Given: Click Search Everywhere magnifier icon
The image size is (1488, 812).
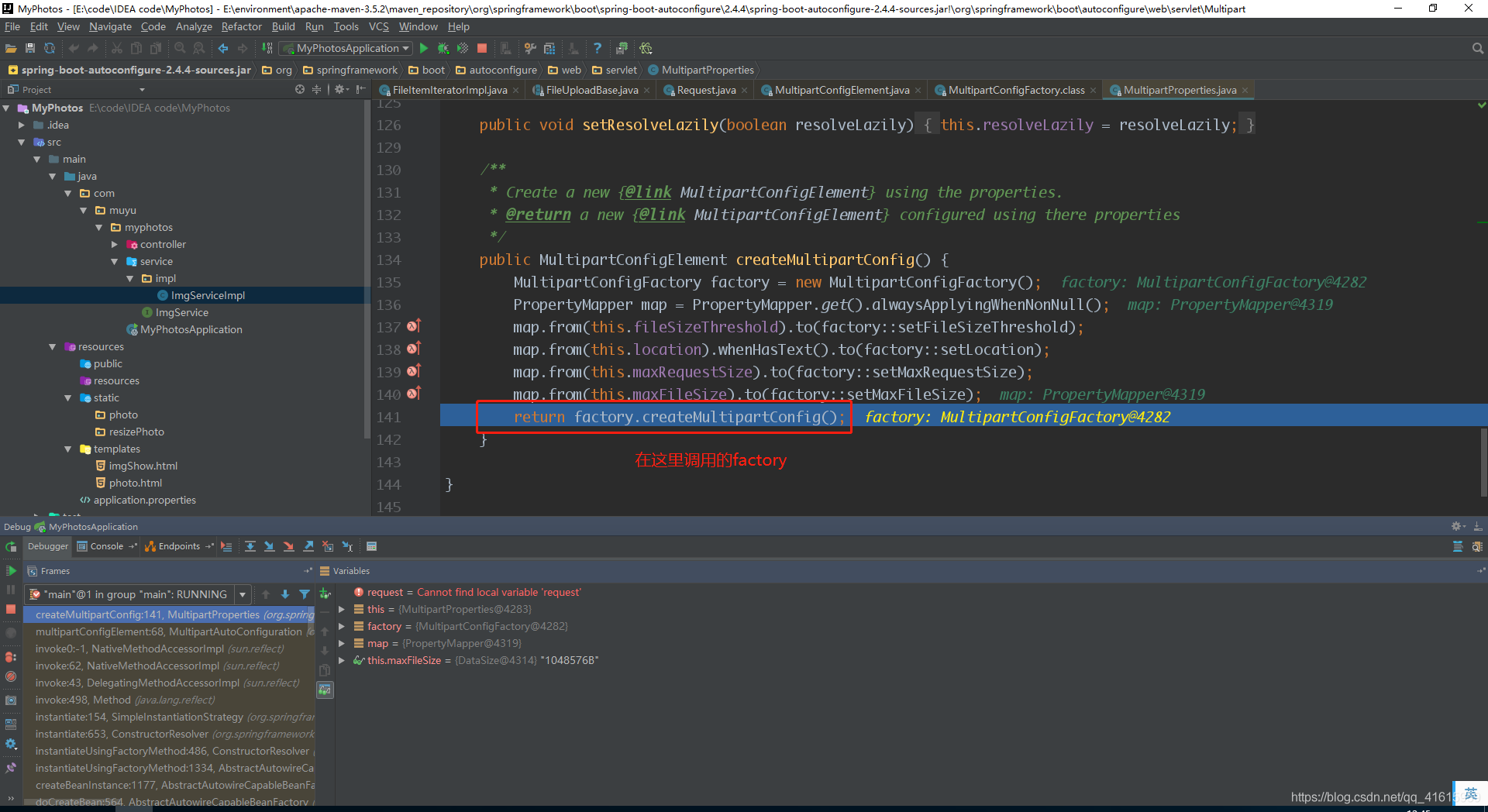Looking at the screenshot, I should coord(1477,48).
